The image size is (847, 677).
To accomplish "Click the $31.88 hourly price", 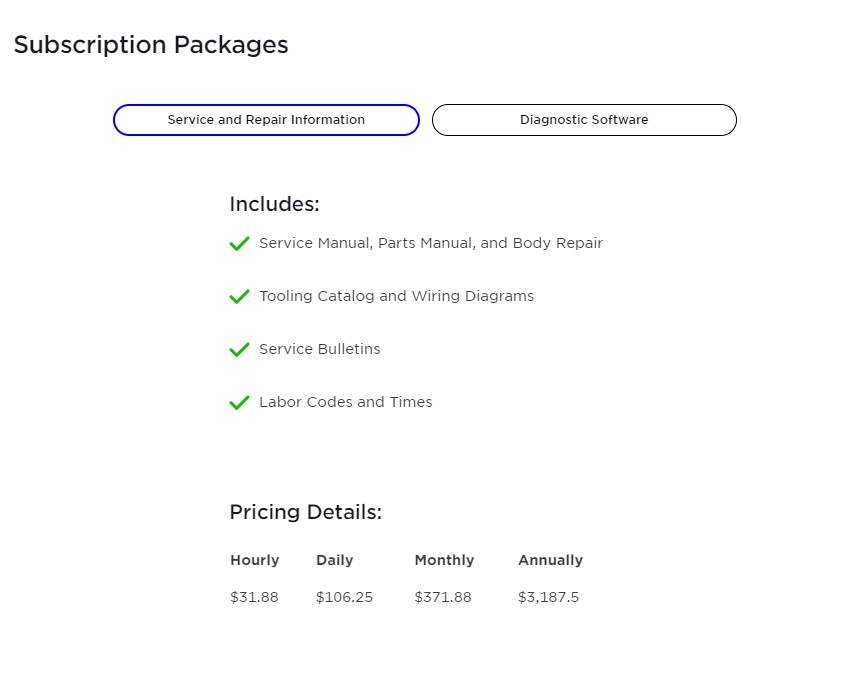I will point(254,597).
